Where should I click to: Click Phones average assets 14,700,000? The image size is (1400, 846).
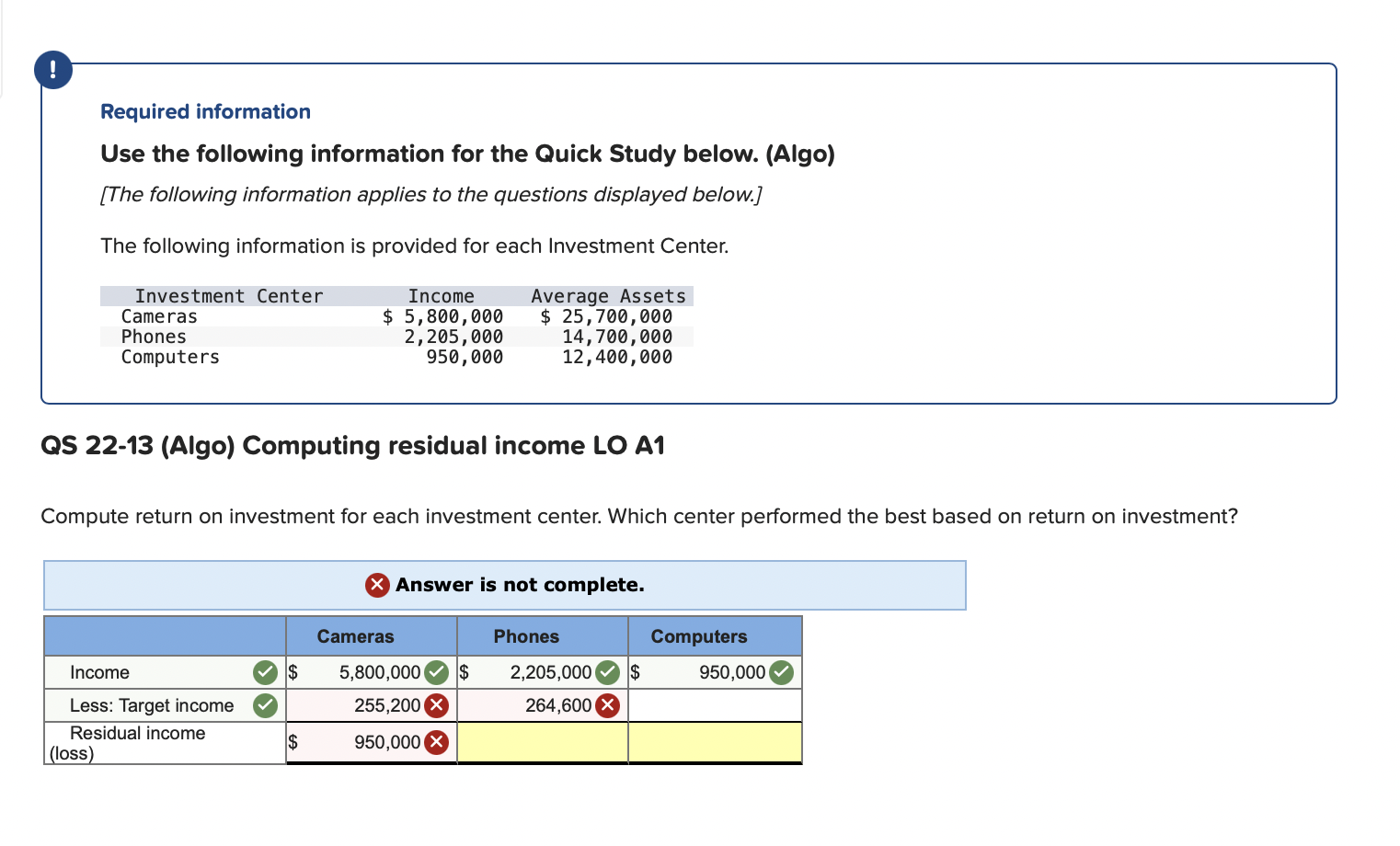[x=617, y=337]
